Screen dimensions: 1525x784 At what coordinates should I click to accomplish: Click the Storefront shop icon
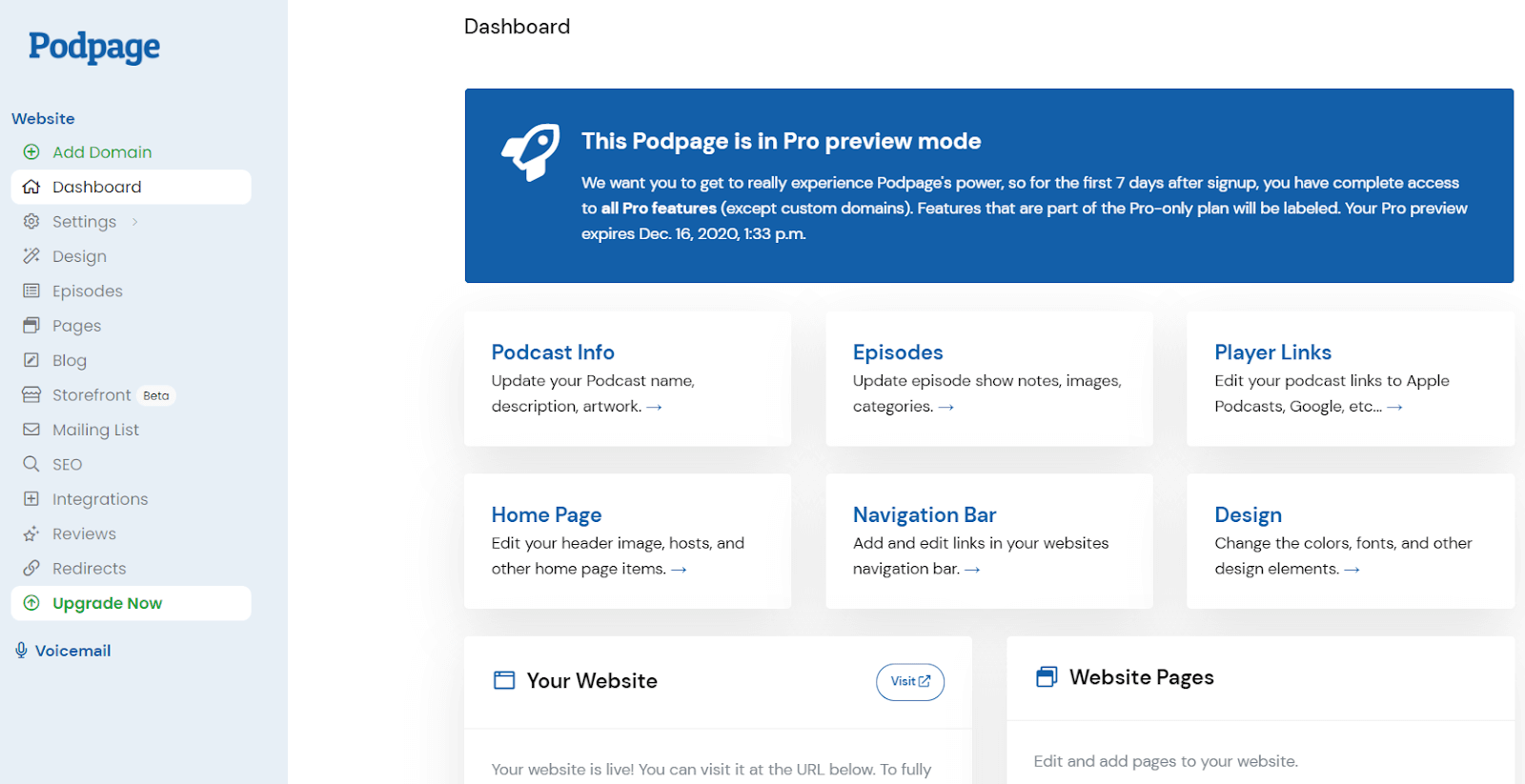click(x=31, y=394)
